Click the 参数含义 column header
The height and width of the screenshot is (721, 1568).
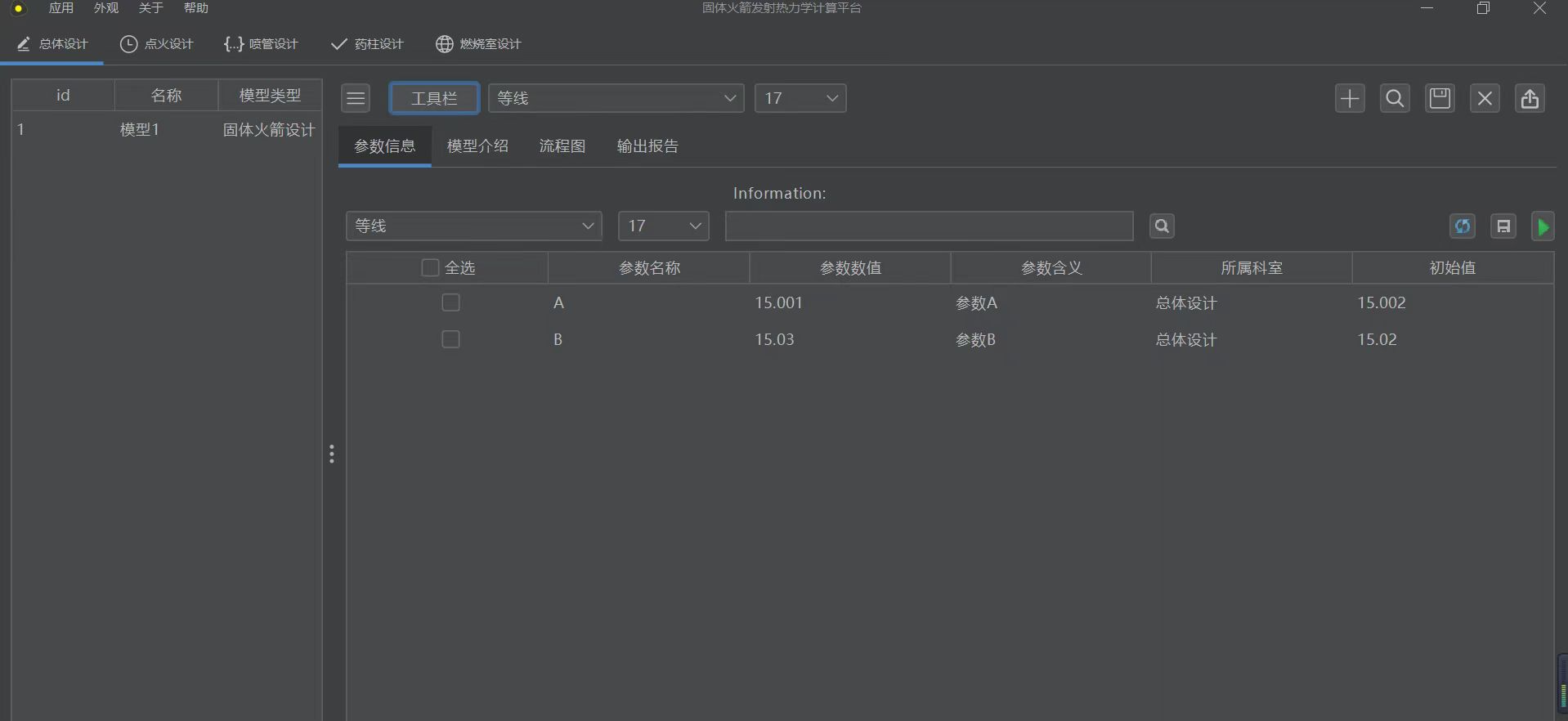[x=1051, y=267]
